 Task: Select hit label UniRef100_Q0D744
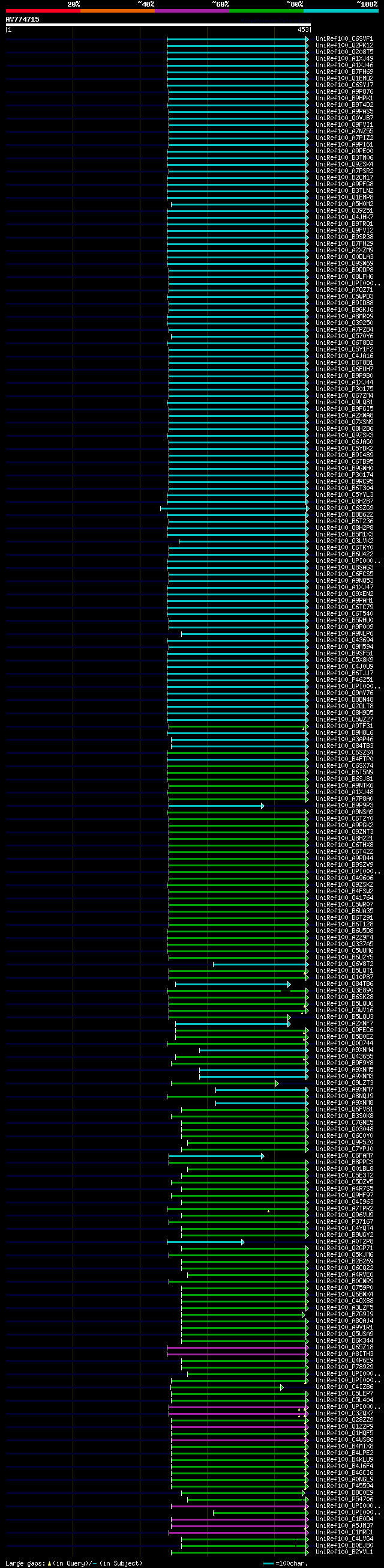coord(344,1044)
